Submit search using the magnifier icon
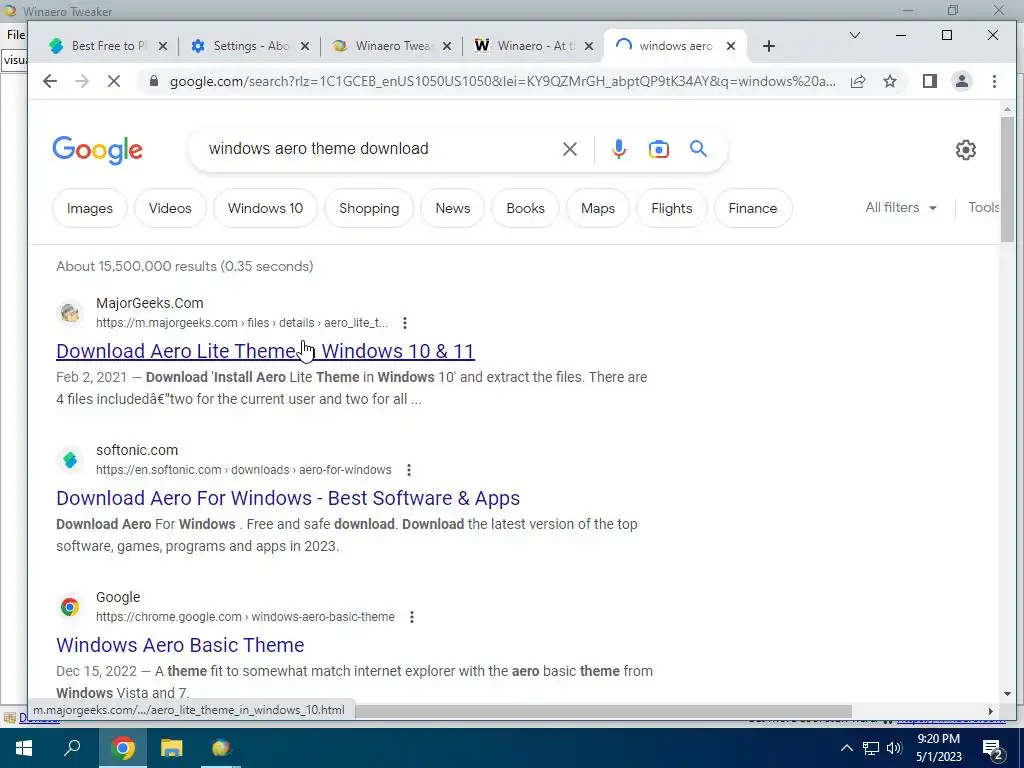 tap(698, 149)
